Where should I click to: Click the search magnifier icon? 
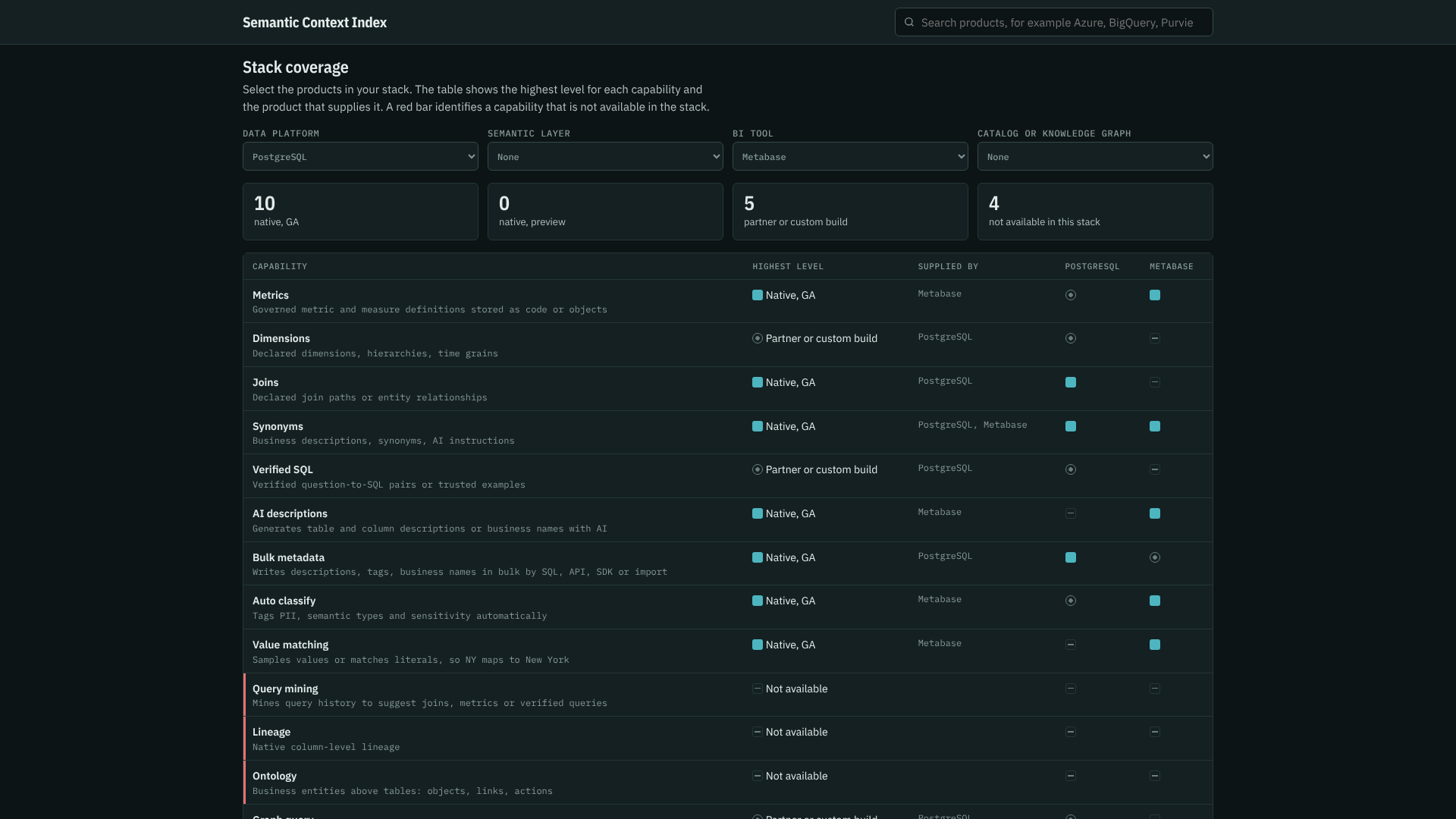click(909, 23)
